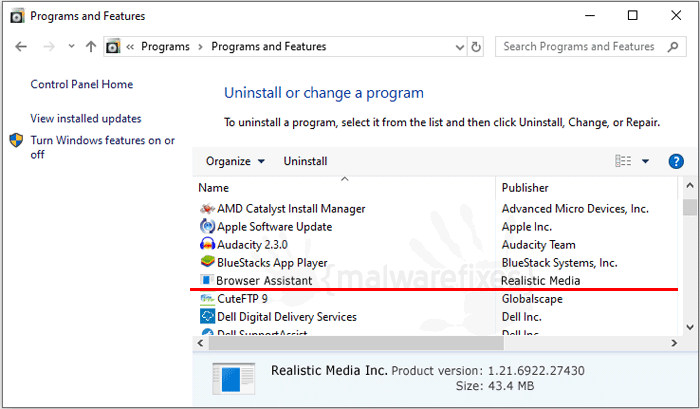
Task: Click the title bar Programs and Features icon
Action: [17, 16]
